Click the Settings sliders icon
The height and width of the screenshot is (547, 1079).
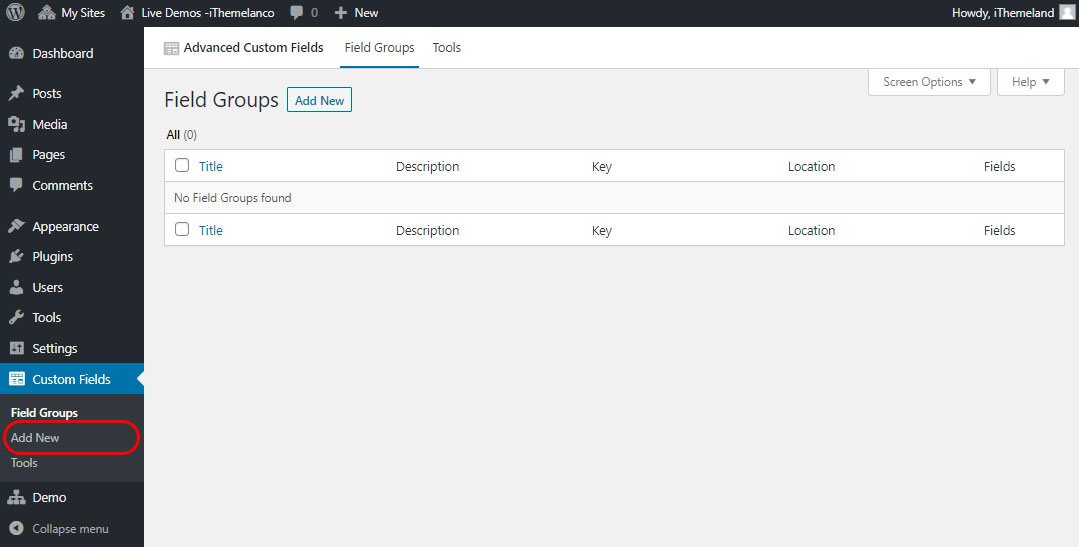point(17,348)
